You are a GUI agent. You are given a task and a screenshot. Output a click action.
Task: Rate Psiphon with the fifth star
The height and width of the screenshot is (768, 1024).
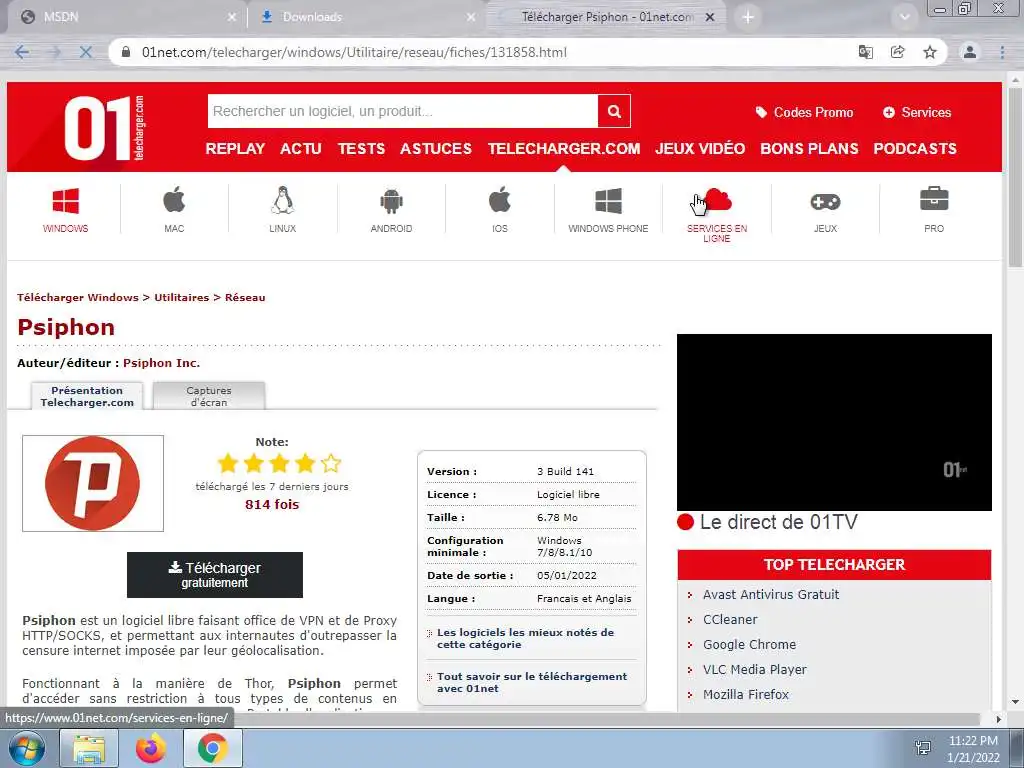click(x=331, y=463)
